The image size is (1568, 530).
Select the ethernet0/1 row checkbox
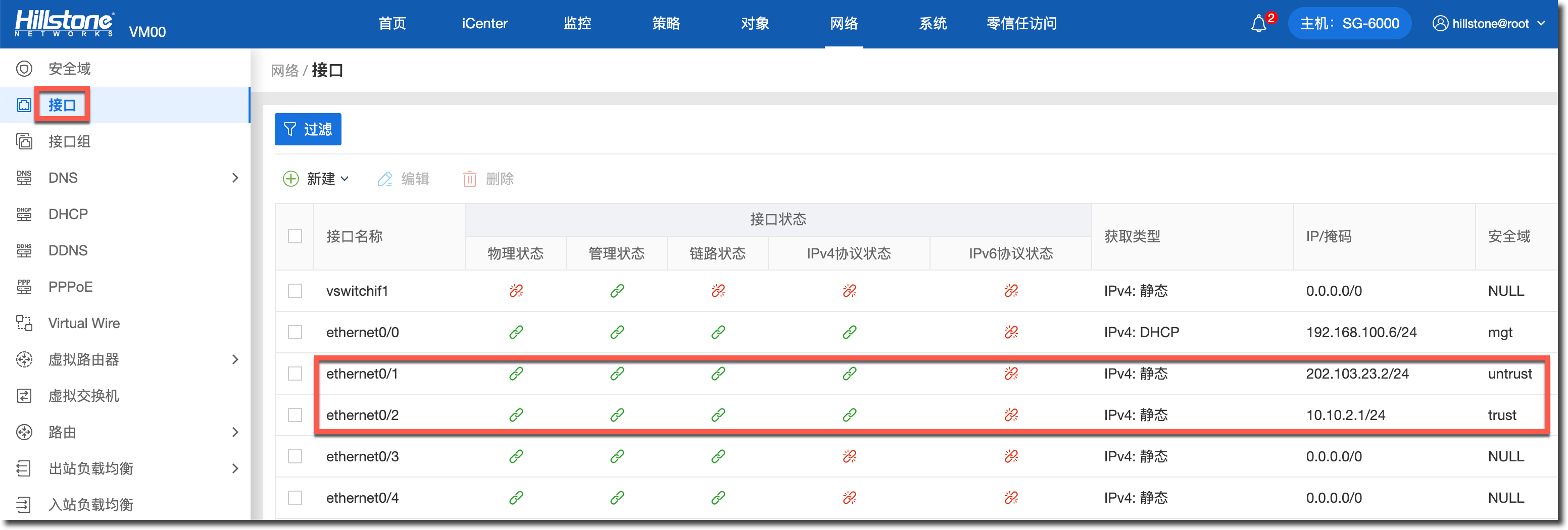tap(295, 374)
